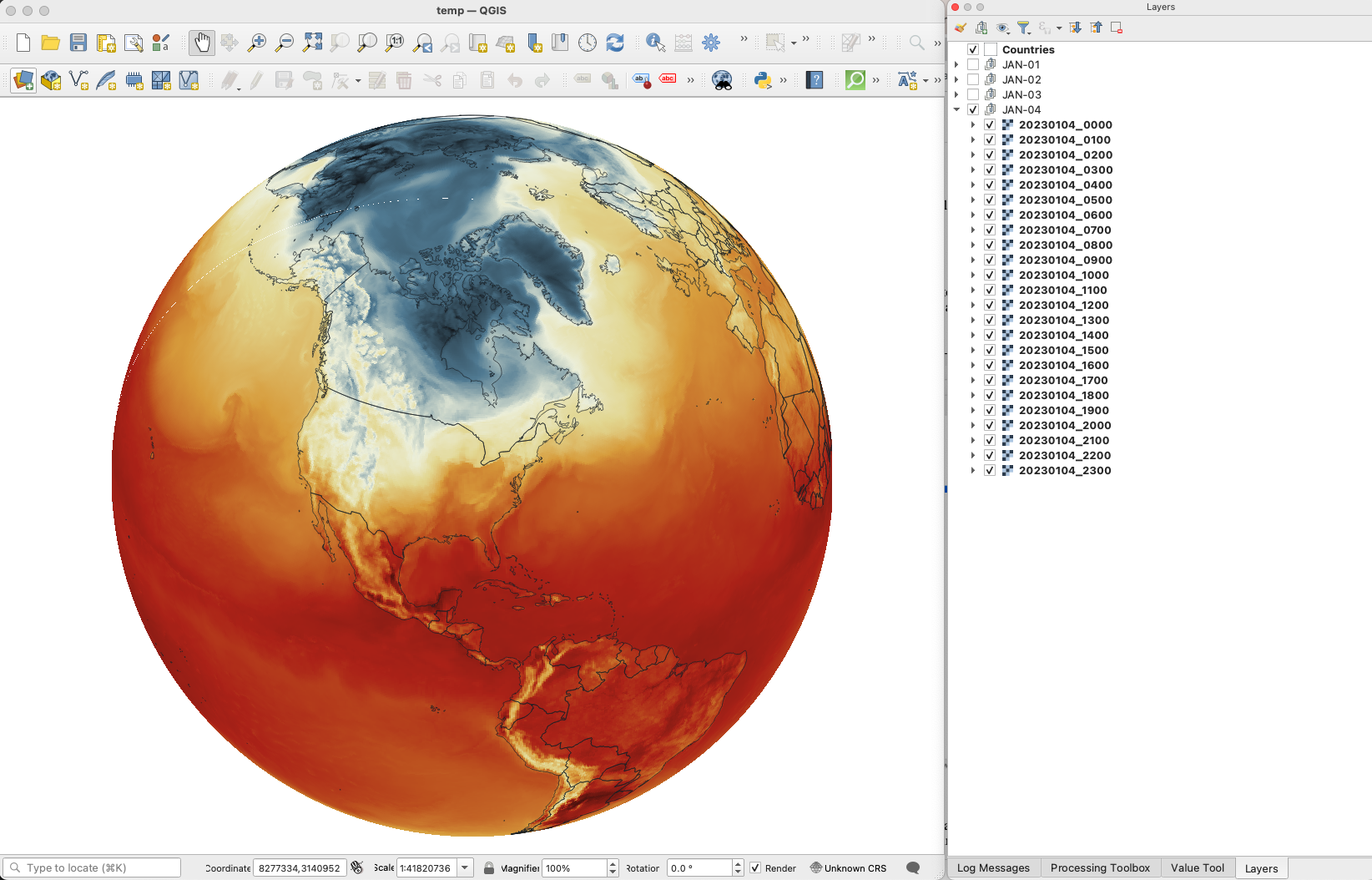Uncheck the Countries layer visibility
This screenshot has width=1372, height=880.
point(973,50)
